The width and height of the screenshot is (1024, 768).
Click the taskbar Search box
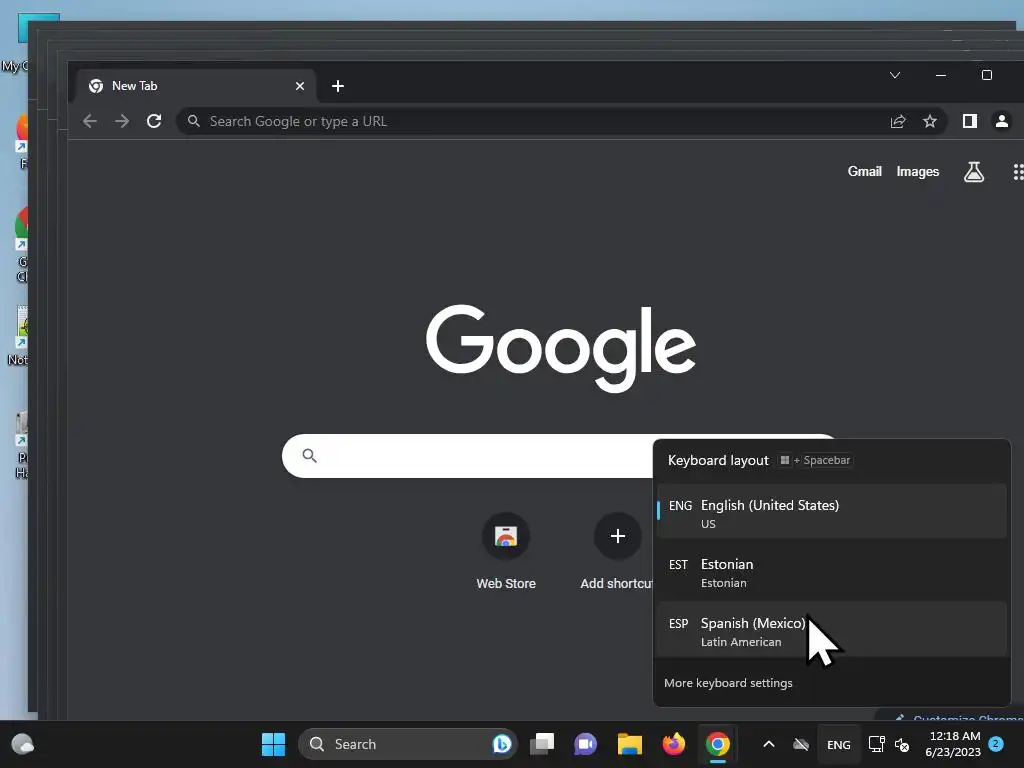click(x=407, y=744)
